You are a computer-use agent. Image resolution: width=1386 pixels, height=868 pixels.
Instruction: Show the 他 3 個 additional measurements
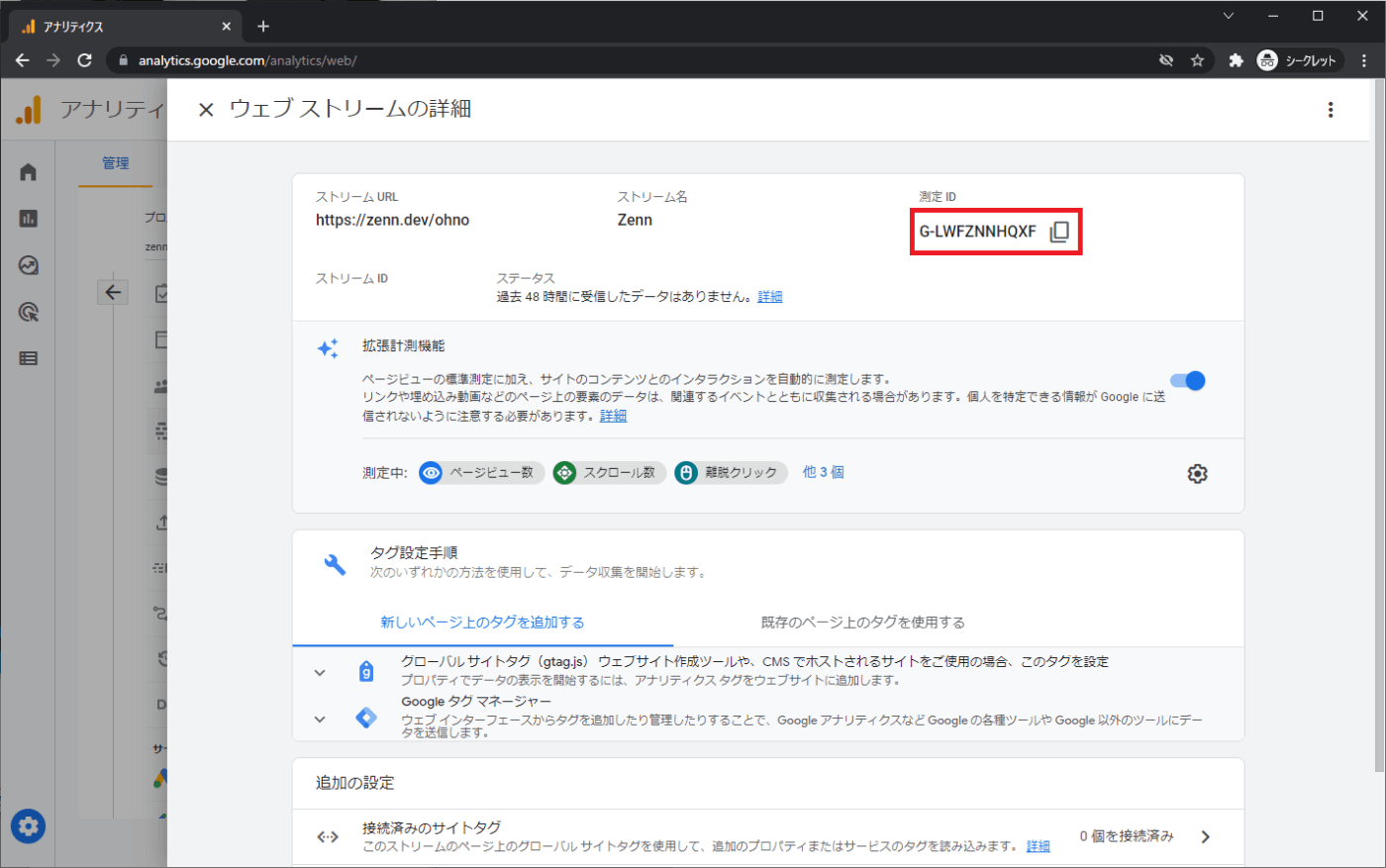click(x=823, y=472)
